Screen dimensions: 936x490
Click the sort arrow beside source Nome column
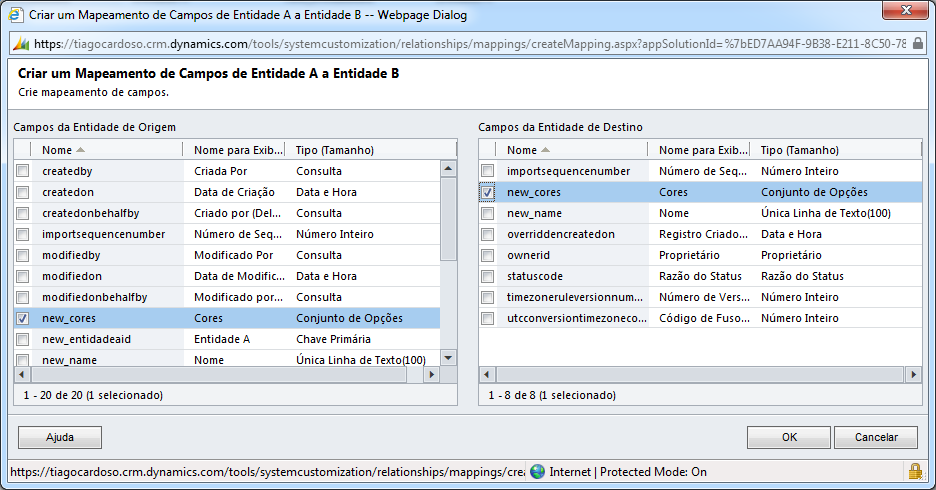[80, 150]
